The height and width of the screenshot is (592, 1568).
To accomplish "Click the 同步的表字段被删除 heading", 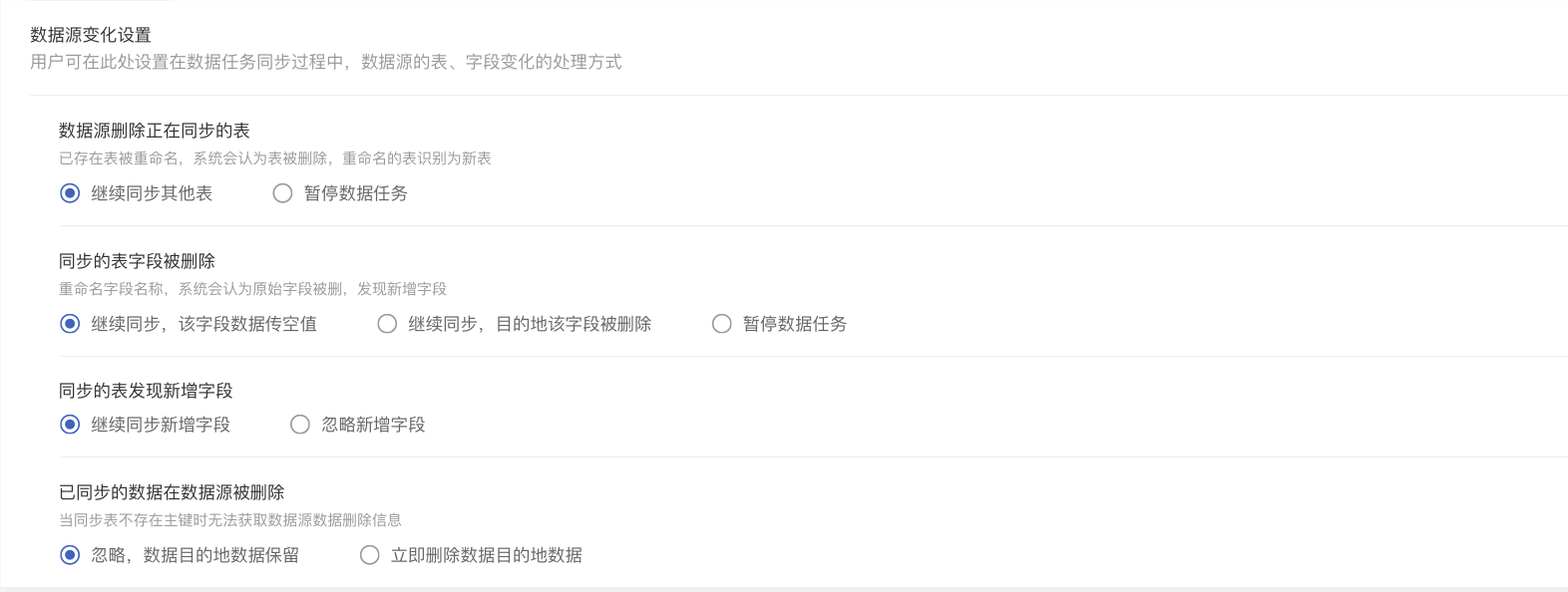I will click(137, 261).
